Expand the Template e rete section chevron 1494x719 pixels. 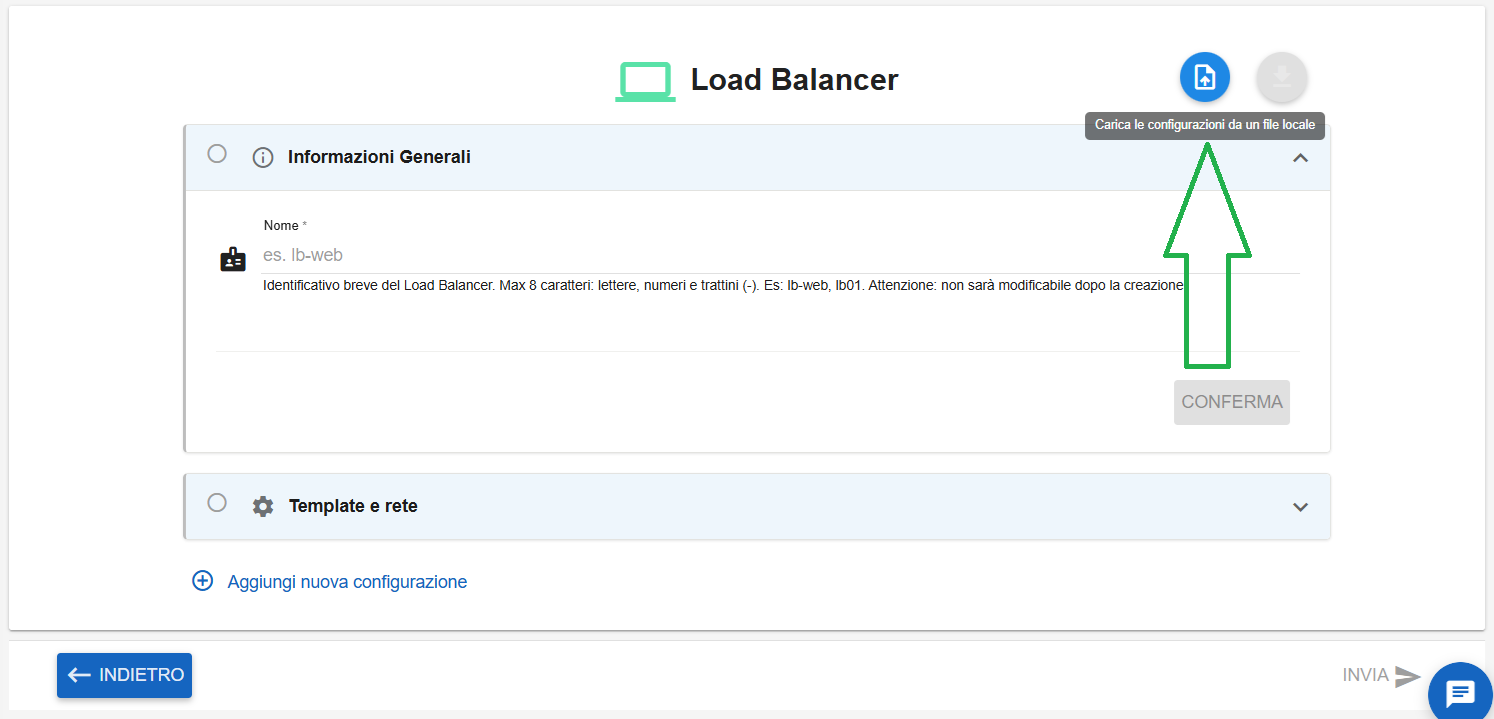(x=1300, y=507)
